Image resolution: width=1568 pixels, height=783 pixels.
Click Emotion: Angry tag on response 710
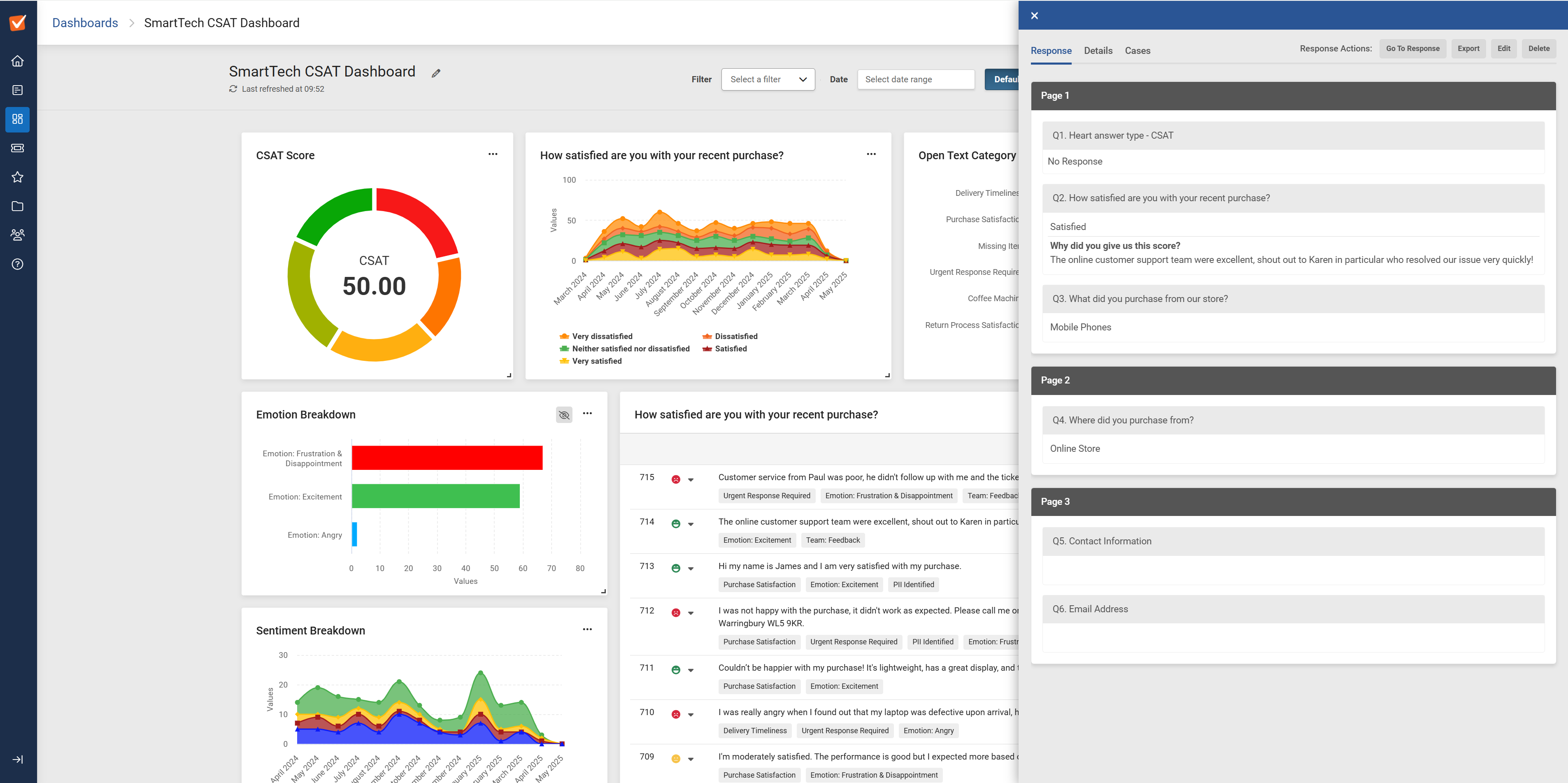click(x=928, y=730)
